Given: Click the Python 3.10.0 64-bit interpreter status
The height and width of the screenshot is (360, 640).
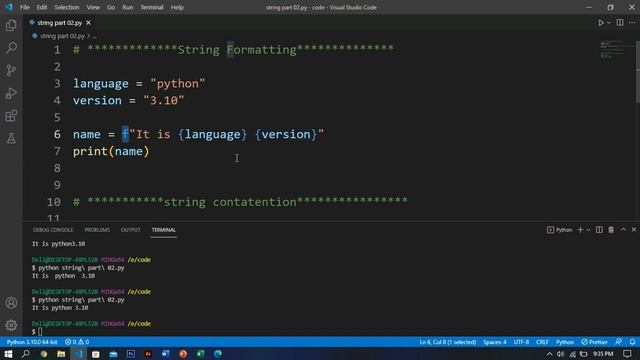Looking at the screenshot, I should [x=32, y=342].
